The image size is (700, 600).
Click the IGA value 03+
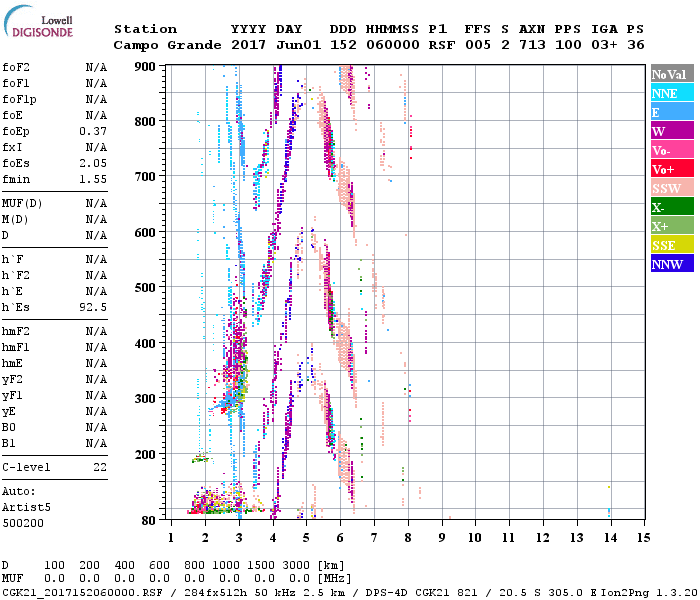coord(604,45)
